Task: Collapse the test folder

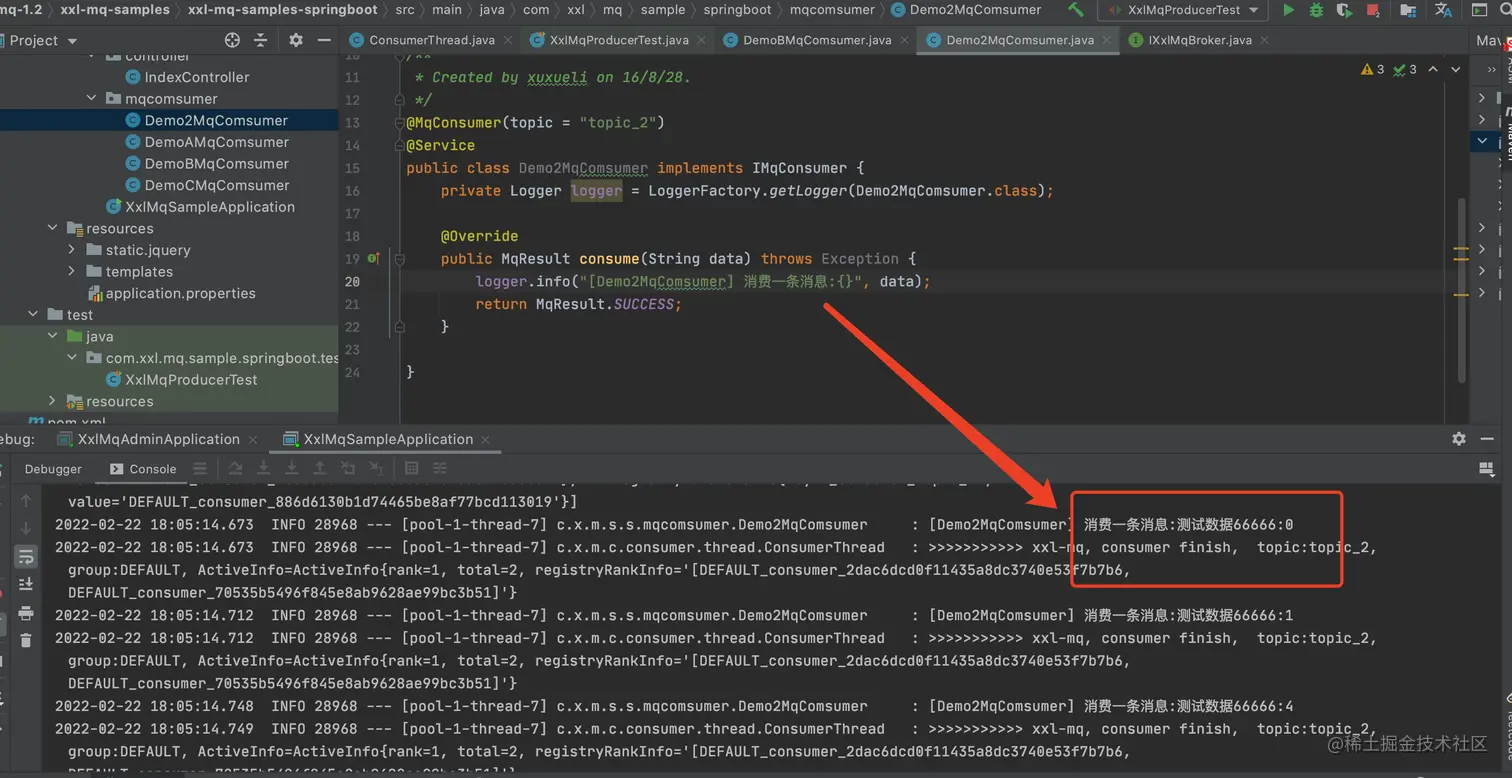Action: coord(34,315)
